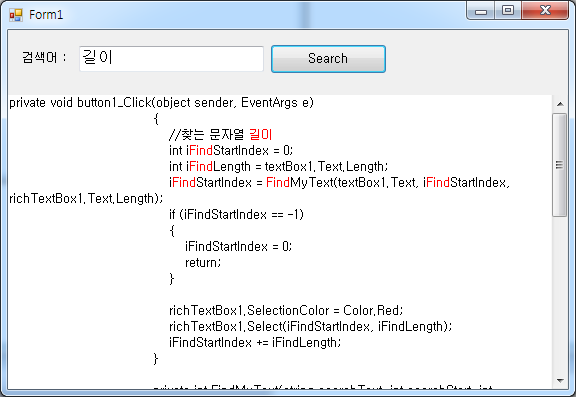Click the text 'richTextBox1.Text.Length);'
The width and height of the screenshot is (576, 397).
(86, 199)
